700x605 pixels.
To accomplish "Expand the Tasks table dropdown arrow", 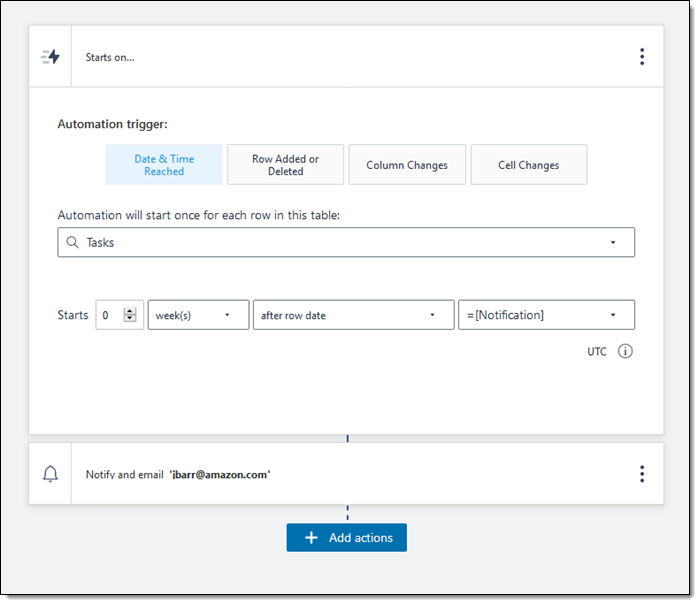I will click(612, 243).
